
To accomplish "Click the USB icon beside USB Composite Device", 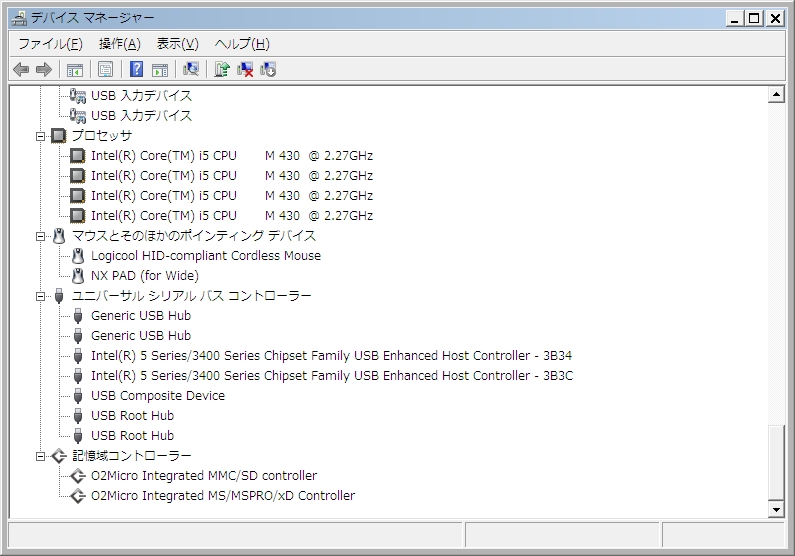I will point(78,396).
